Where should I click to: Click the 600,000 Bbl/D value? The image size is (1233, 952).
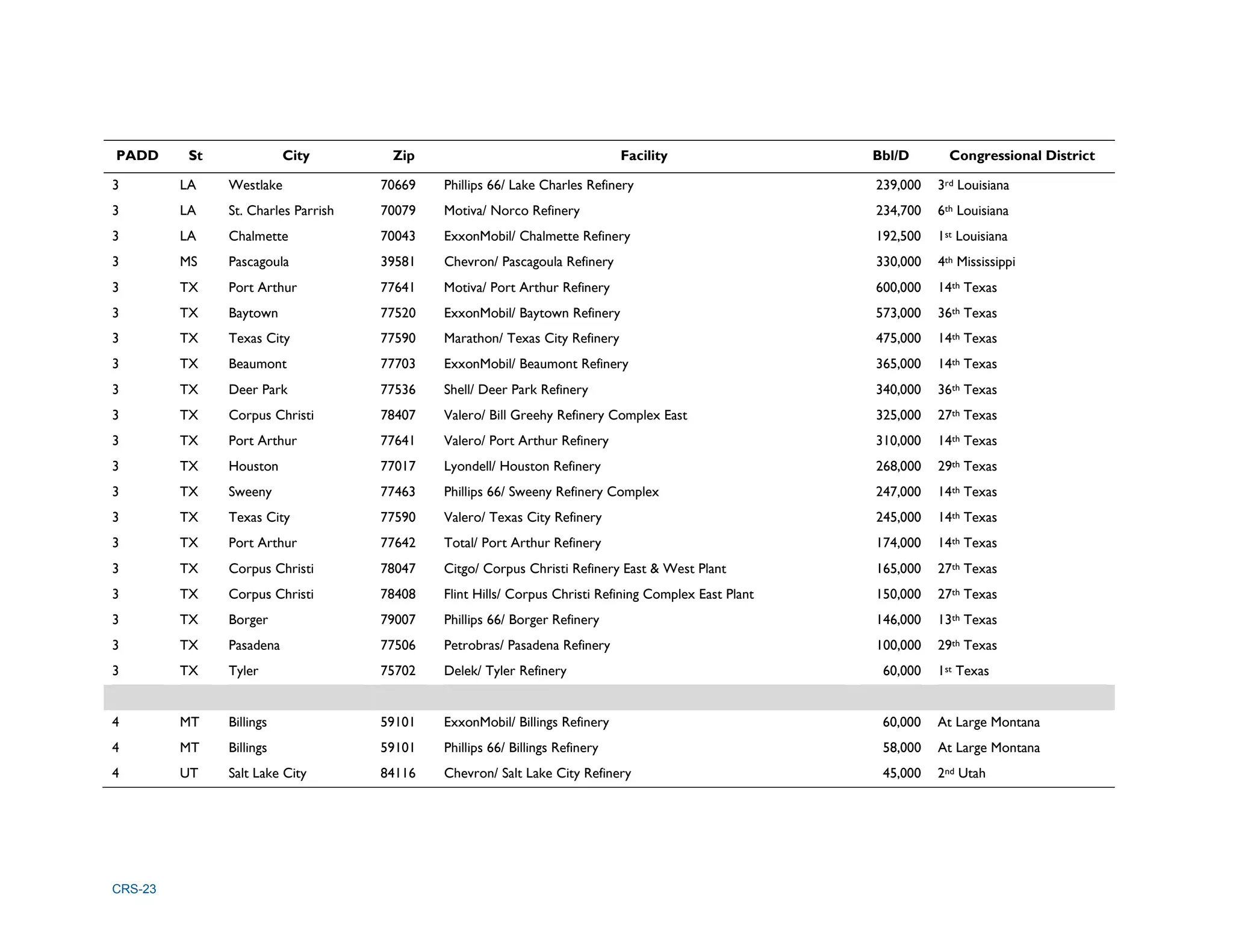pos(898,288)
